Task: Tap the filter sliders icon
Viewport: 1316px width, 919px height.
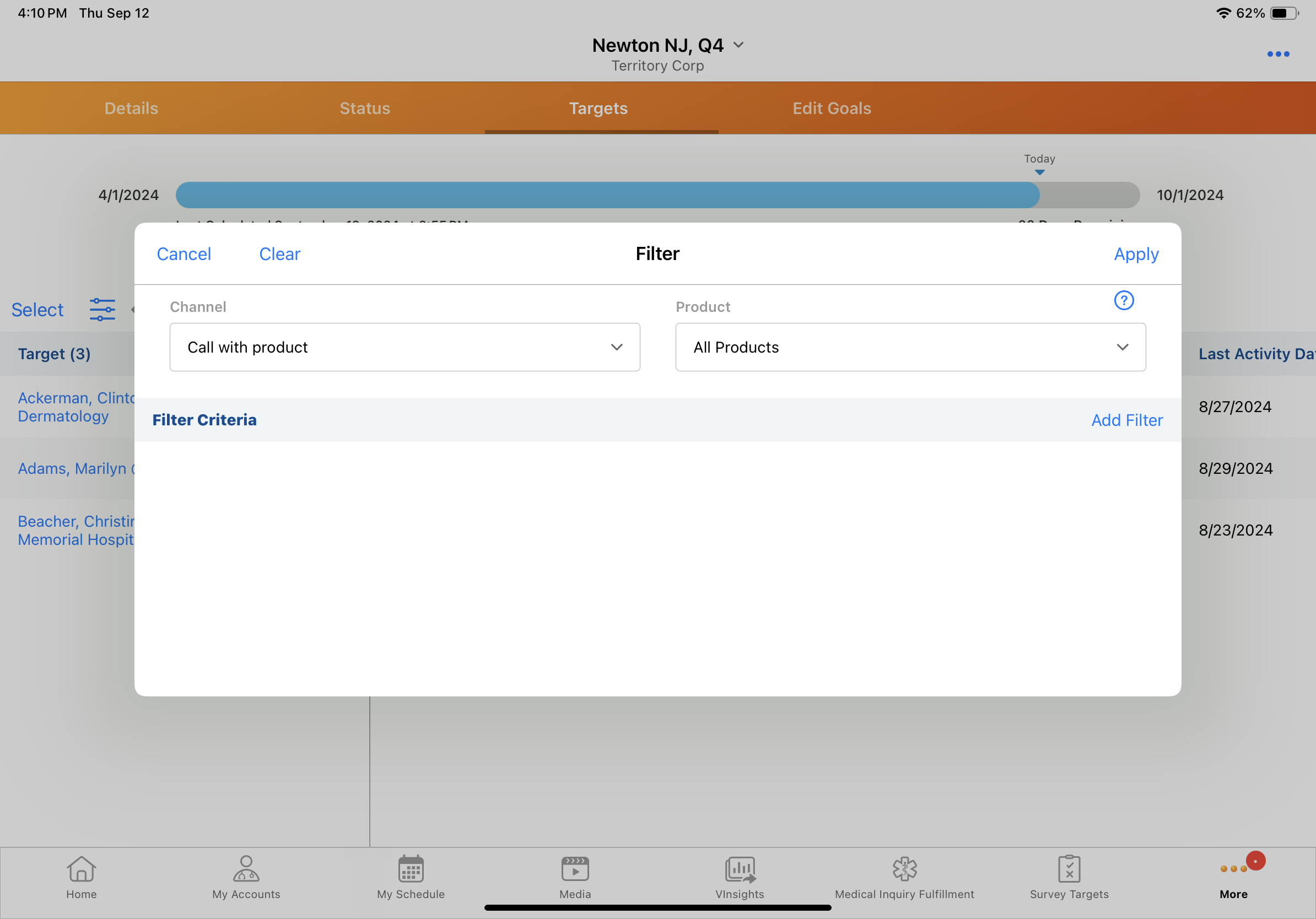Action: point(102,310)
